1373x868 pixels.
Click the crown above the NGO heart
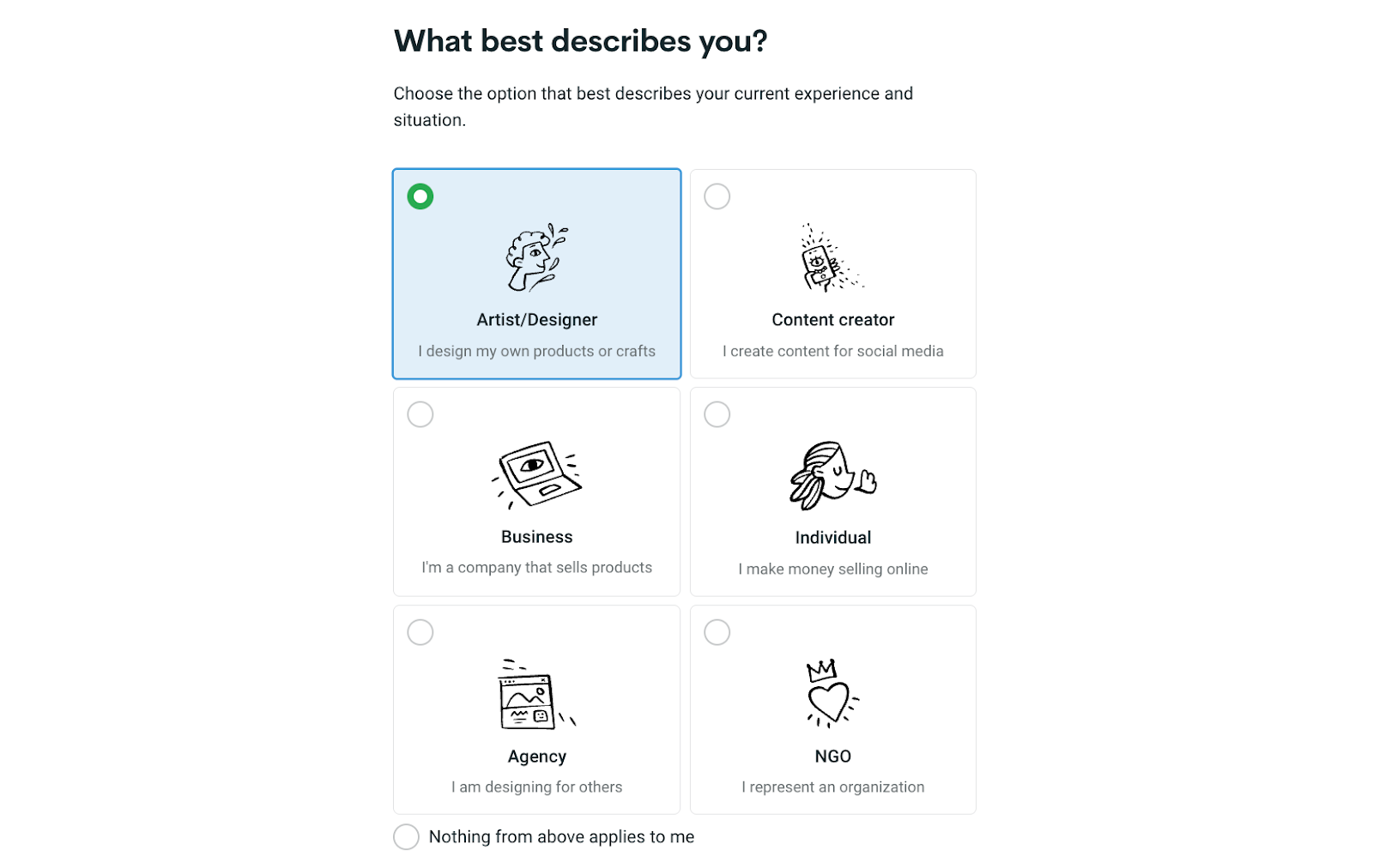coord(821,670)
